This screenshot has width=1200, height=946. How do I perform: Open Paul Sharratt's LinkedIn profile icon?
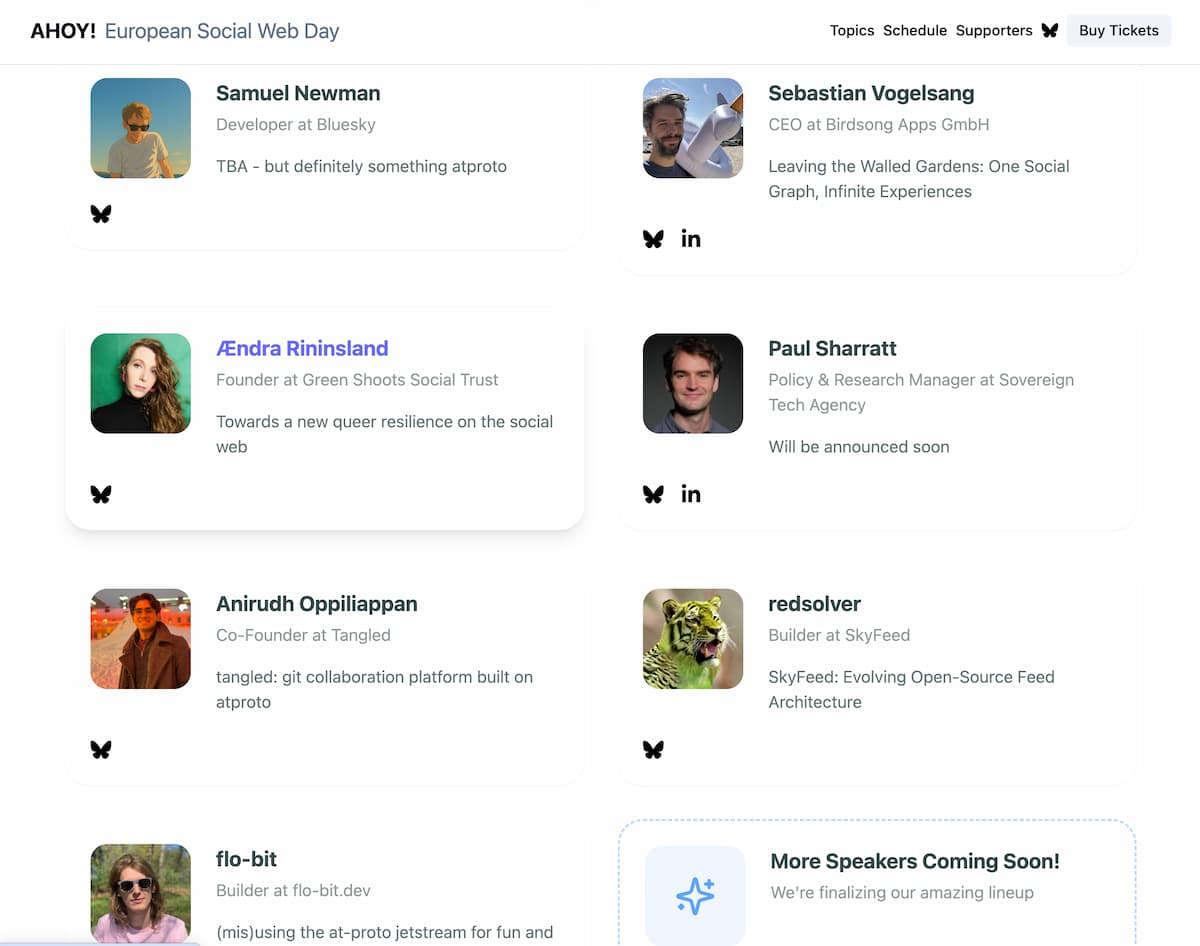coord(691,494)
